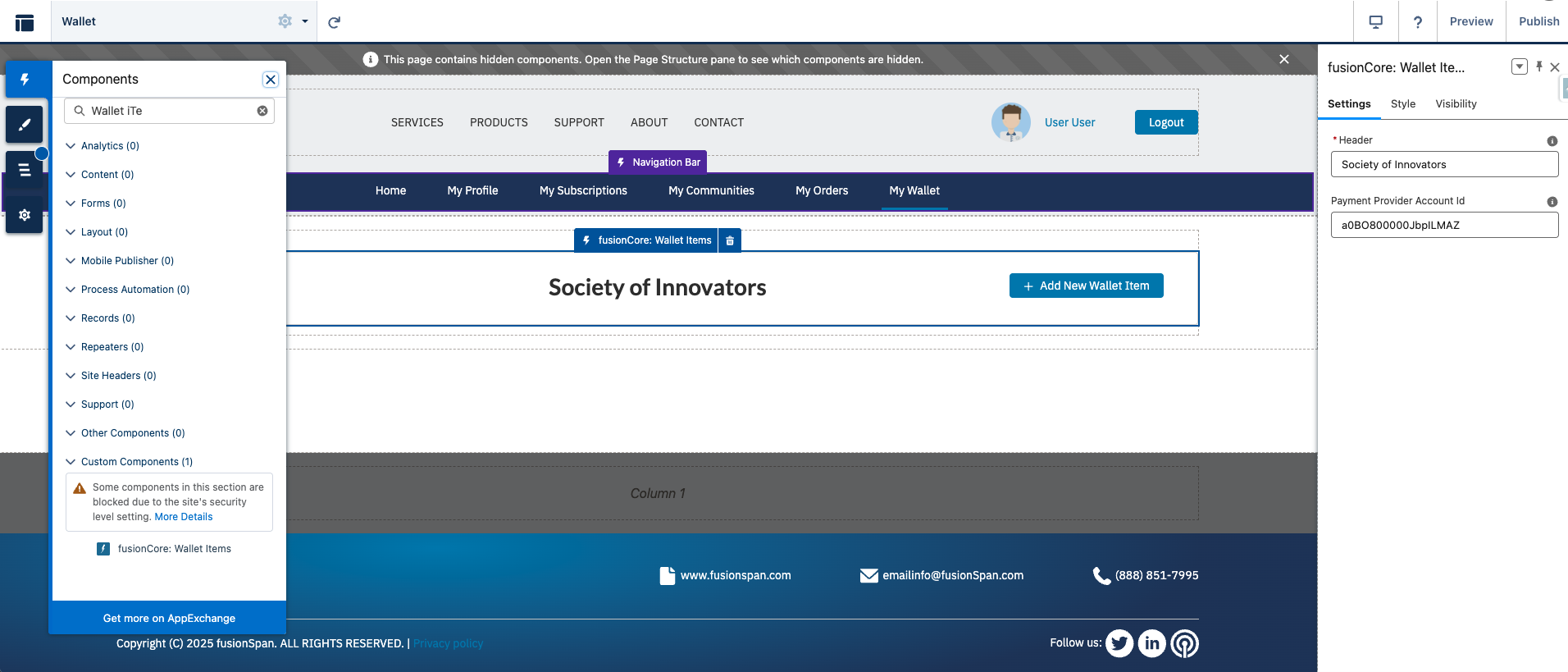
Task: Open the Components lightning bolt panel
Action: click(25, 80)
